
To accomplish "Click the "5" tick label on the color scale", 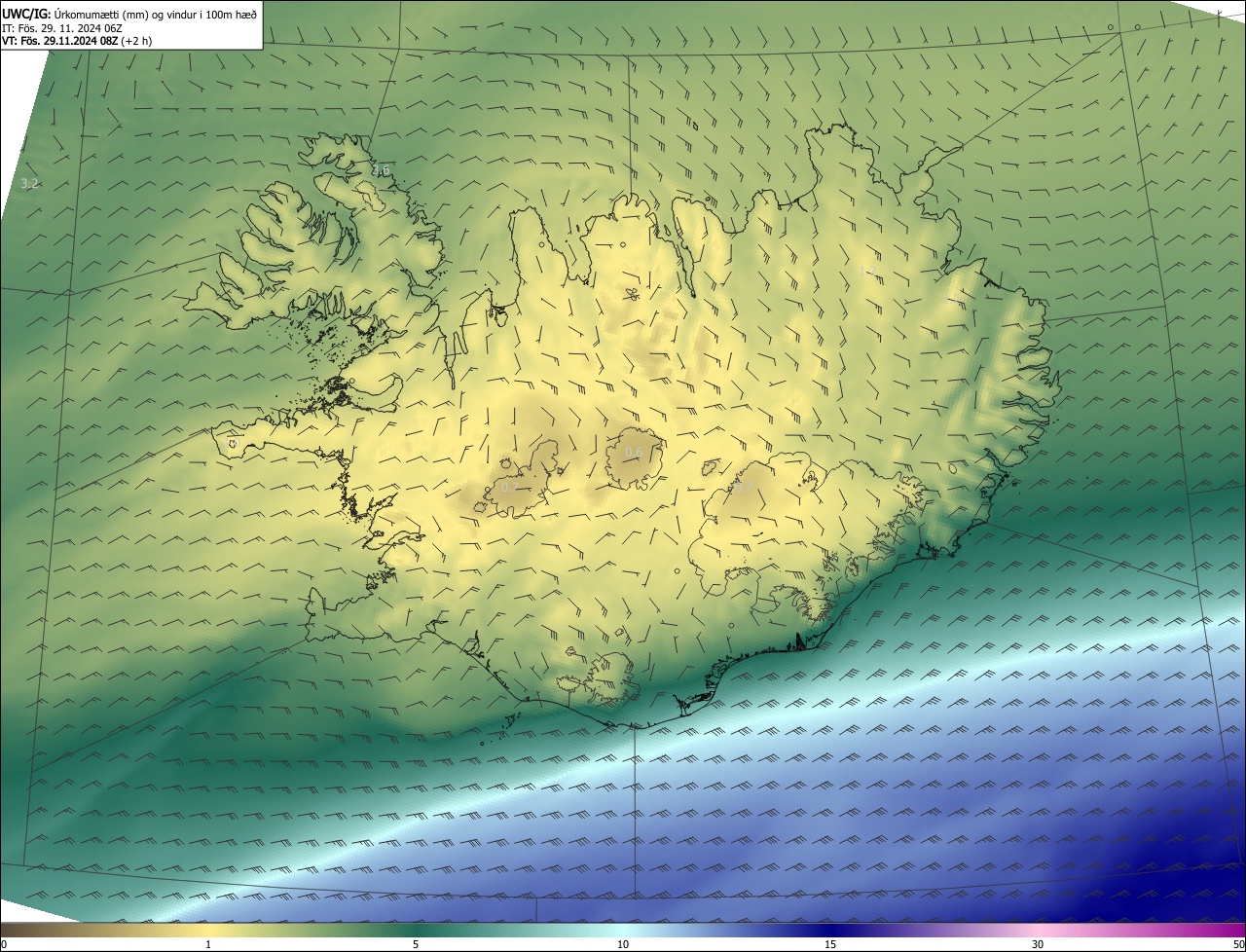I will click(416, 944).
